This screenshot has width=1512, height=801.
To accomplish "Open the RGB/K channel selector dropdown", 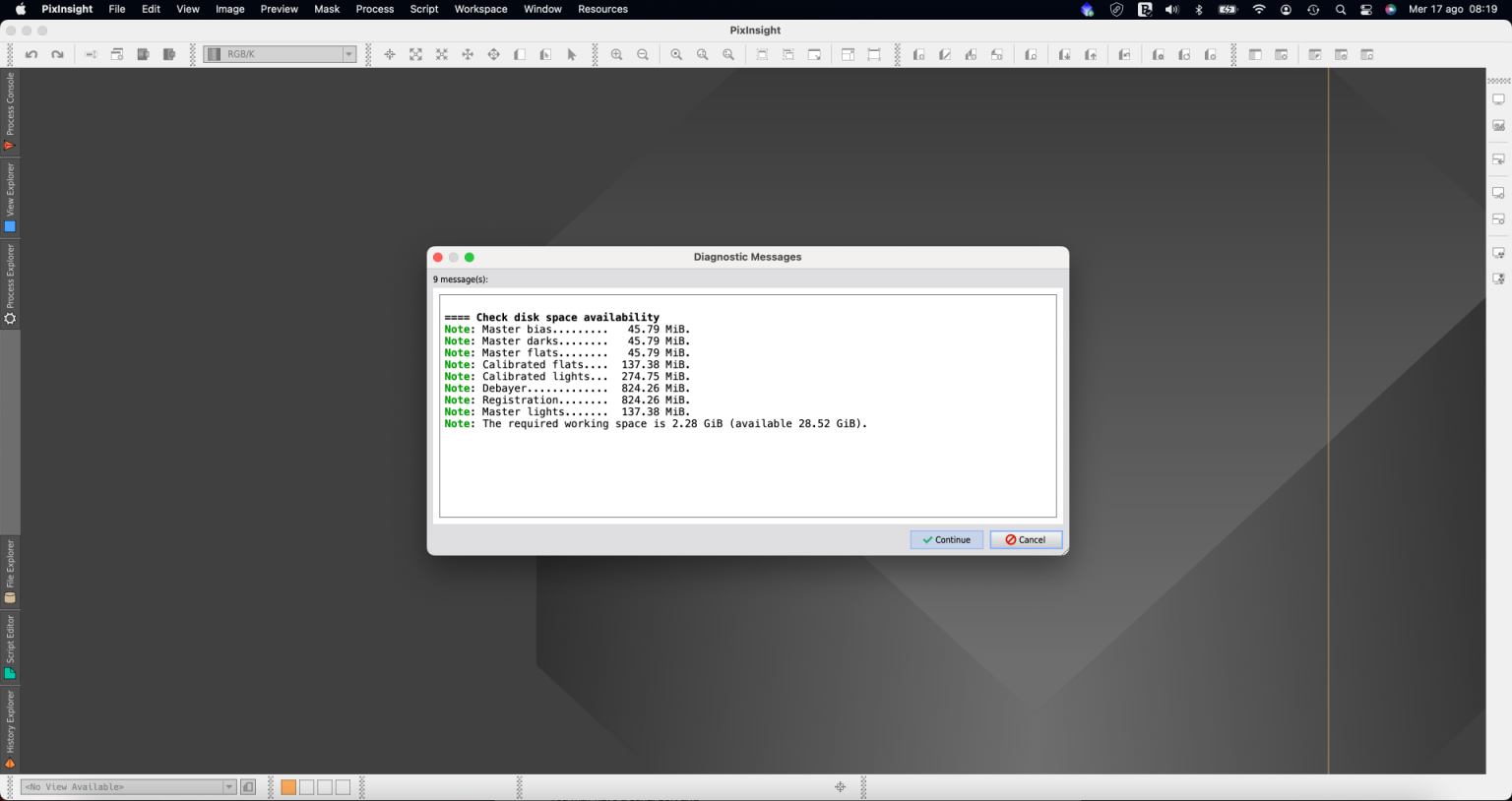I will tap(349, 54).
